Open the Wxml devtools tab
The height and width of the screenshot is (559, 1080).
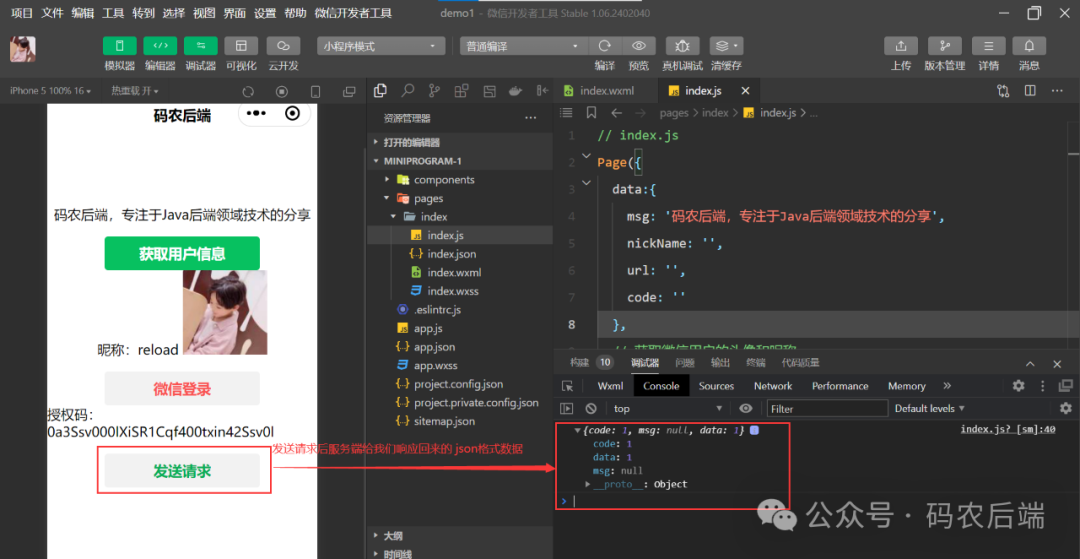pyautogui.click(x=610, y=386)
